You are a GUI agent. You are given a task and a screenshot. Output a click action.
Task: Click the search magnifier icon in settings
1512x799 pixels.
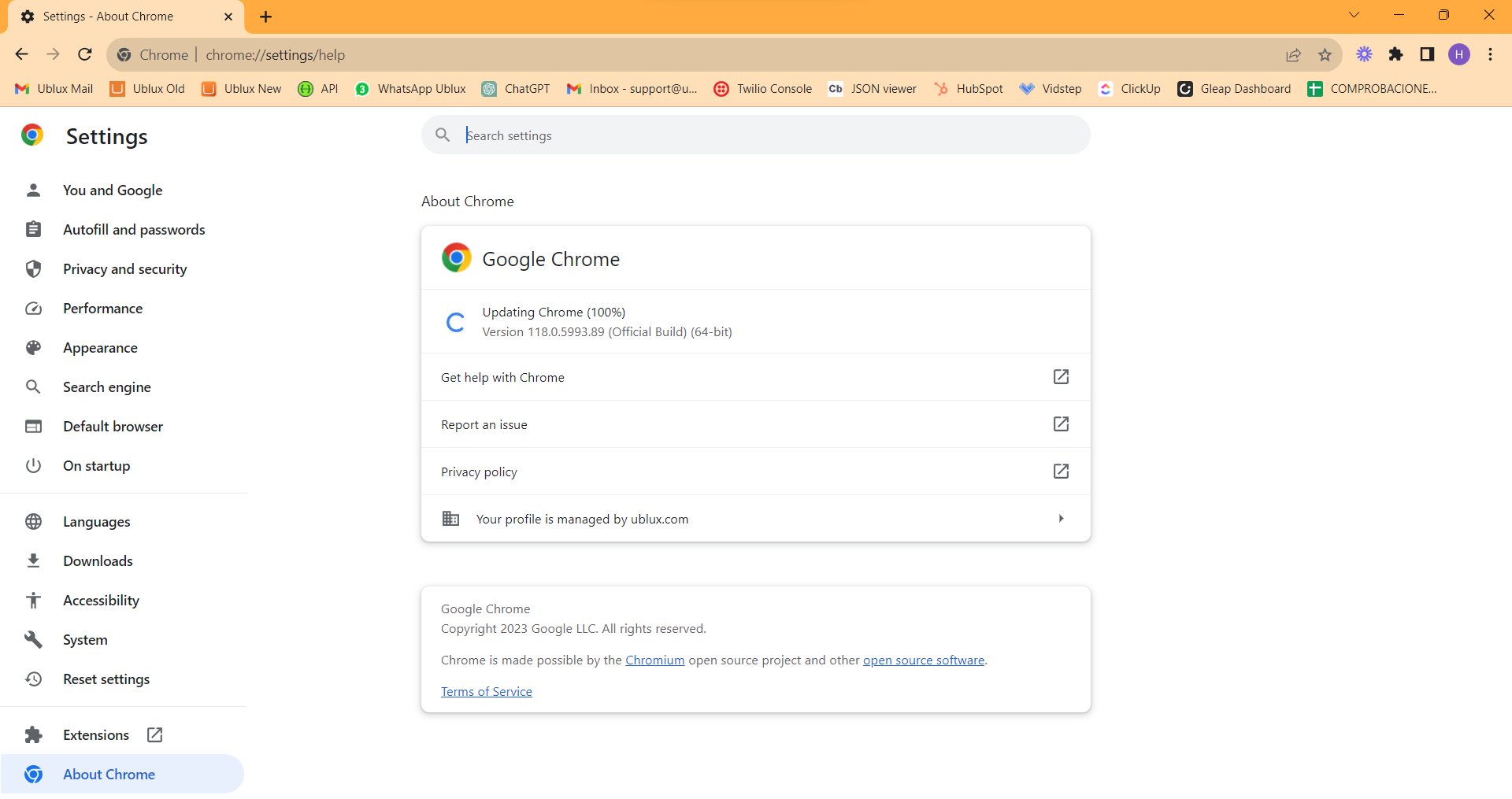(443, 135)
